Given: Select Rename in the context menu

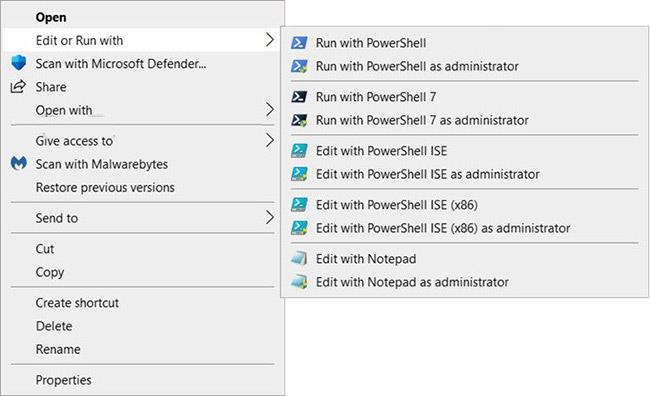Looking at the screenshot, I should 143,349.
